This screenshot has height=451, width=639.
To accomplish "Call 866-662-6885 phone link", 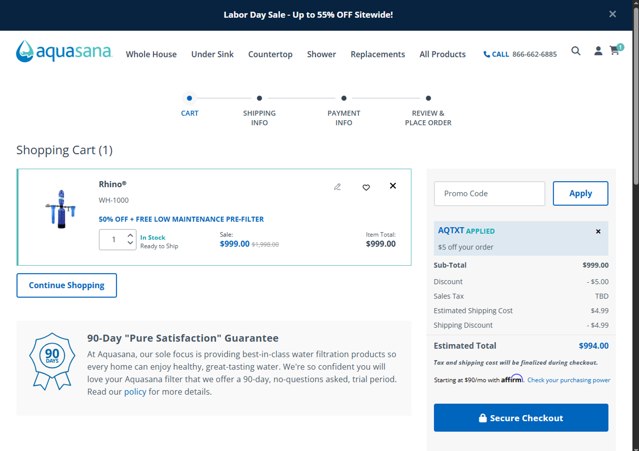I will [534, 54].
